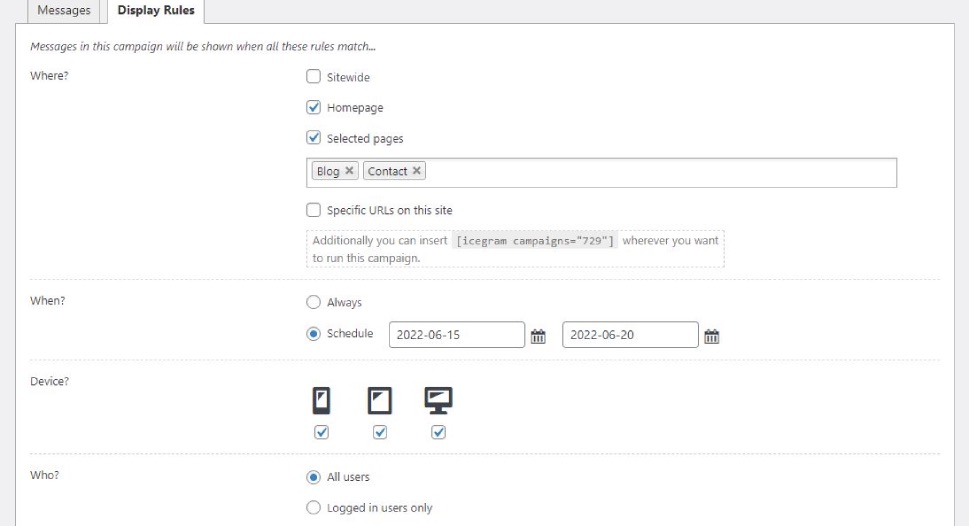Switch to the Messages tab
The image size is (969, 526).
coord(64,11)
